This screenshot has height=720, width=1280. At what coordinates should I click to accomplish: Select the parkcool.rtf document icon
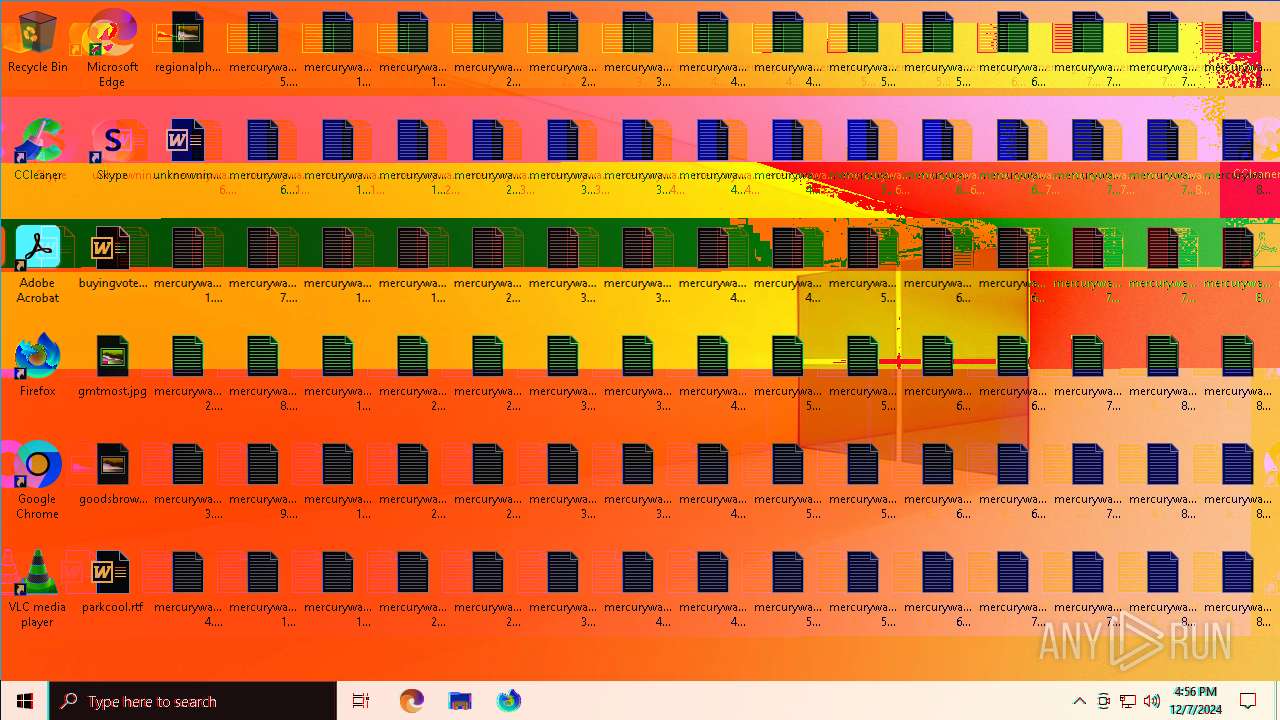pos(112,582)
